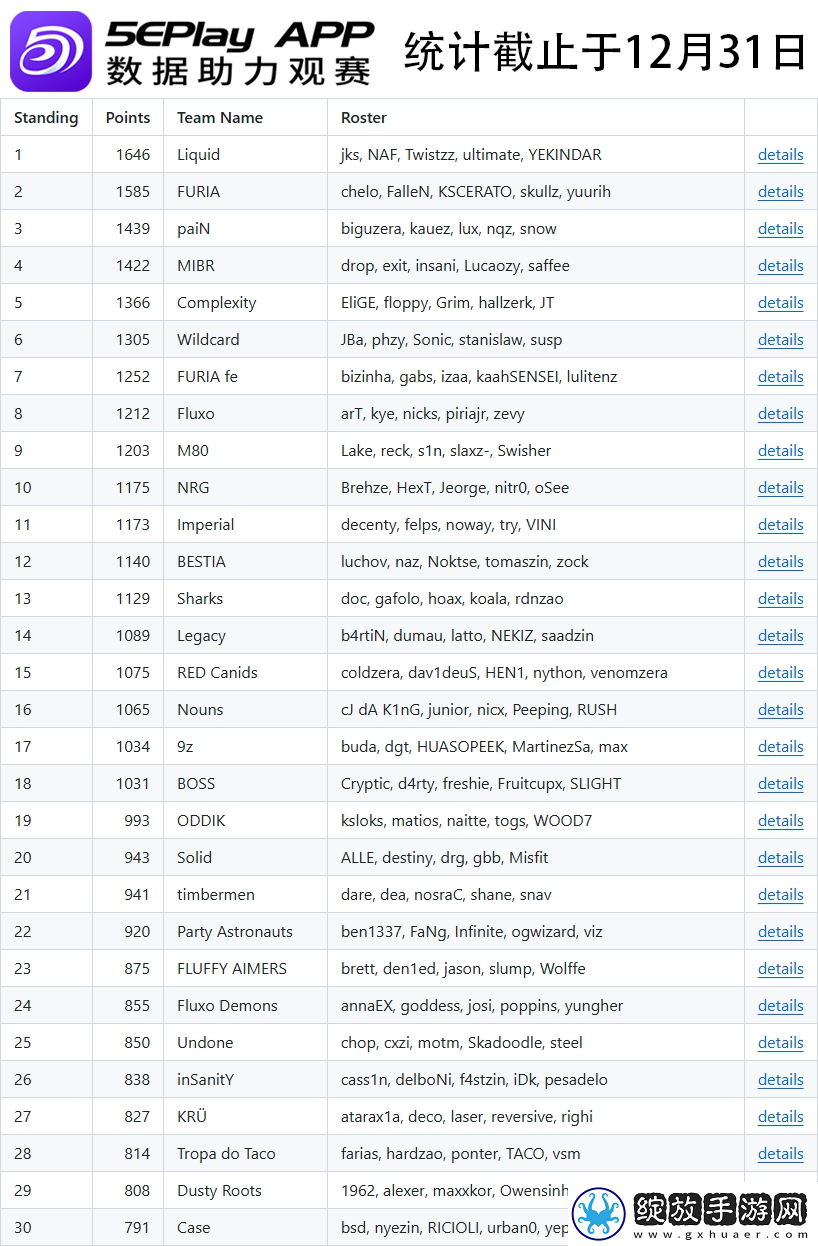Open details link for Tropa do Taco
The height and width of the screenshot is (1246, 818).
pos(780,1154)
